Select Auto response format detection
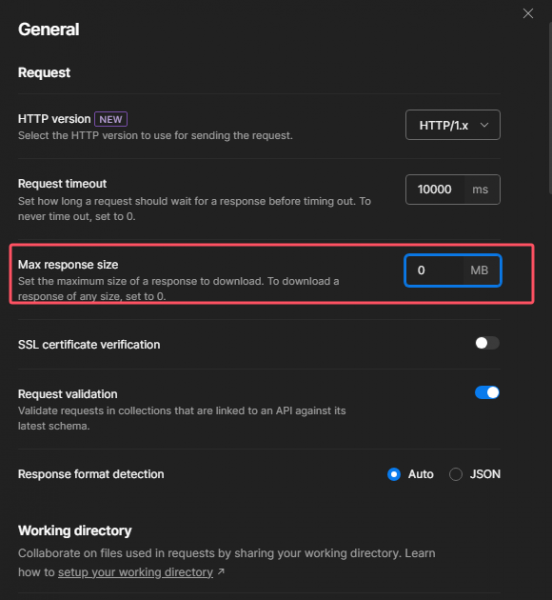 point(394,474)
